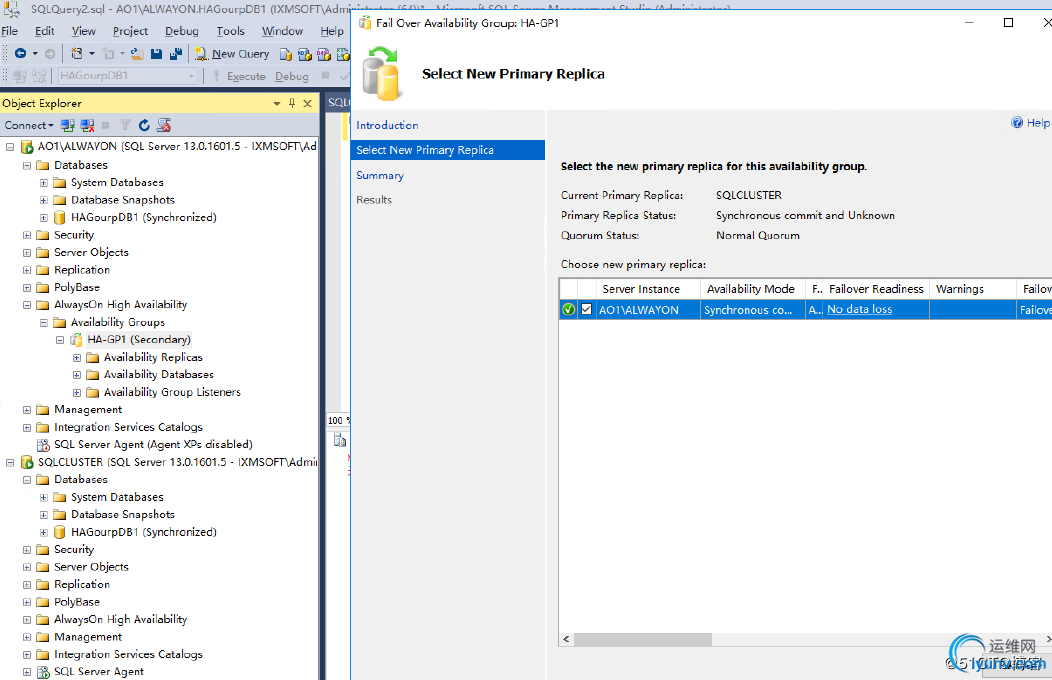This screenshot has width=1052, height=680.
Task: Open the File menu
Action: tap(9, 31)
